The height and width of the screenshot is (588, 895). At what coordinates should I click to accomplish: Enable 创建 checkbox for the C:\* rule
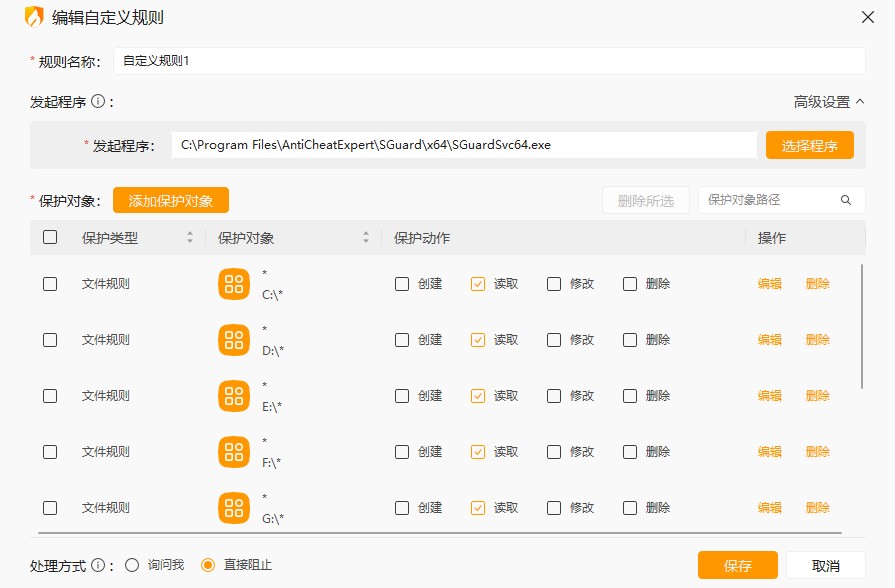point(402,284)
